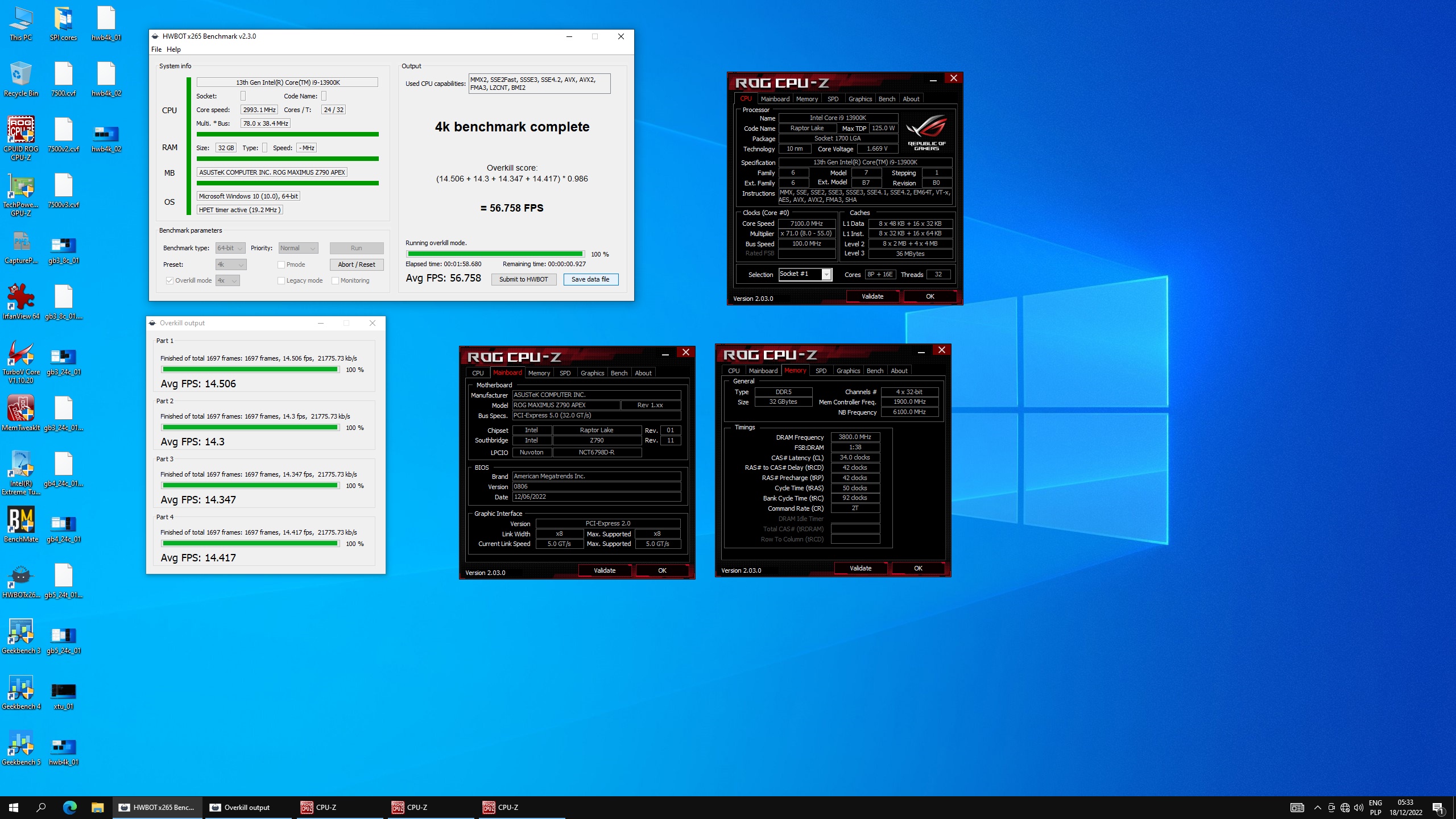Click the Core Speed '7100.0 MHz' value
The width and height of the screenshot is (1456, 819).
pyautogui.click(x=806, y=224)
